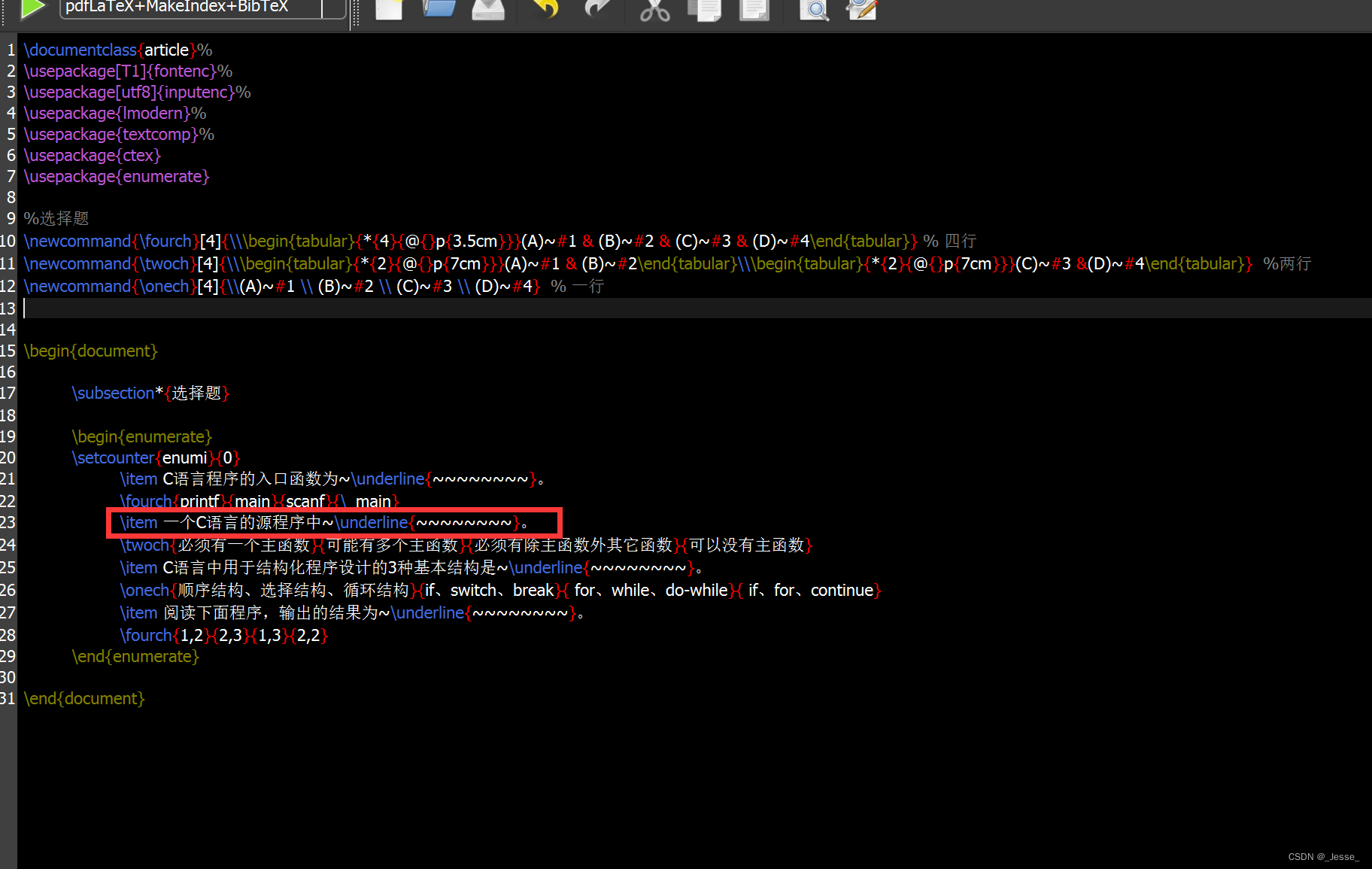Image resolution: width=1372 pixels, height=869 pixels.
Task: Click \fourch in the line 10 definition
Action: click(165, 241)
